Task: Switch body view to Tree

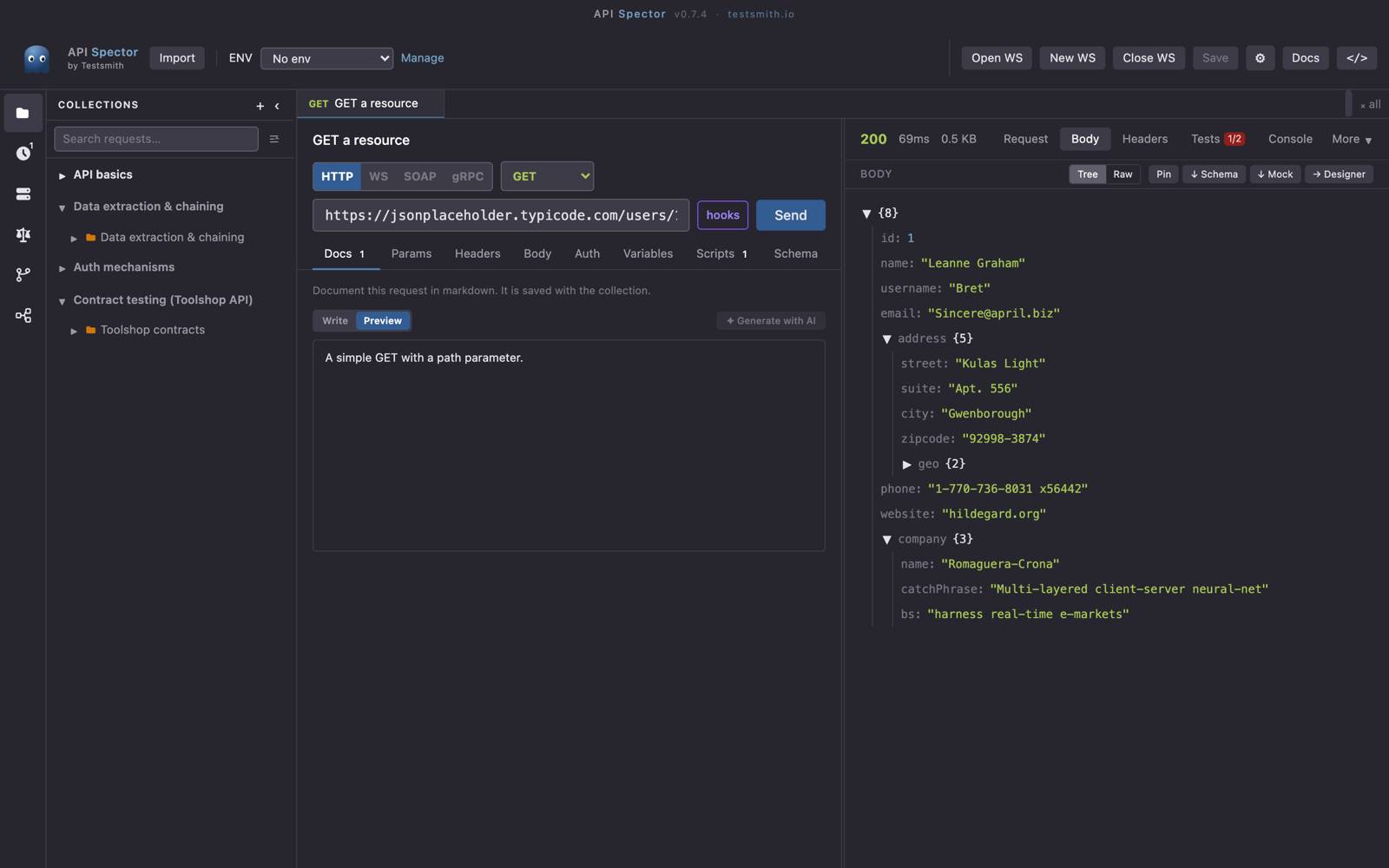Action: [x=1087, y=174]
